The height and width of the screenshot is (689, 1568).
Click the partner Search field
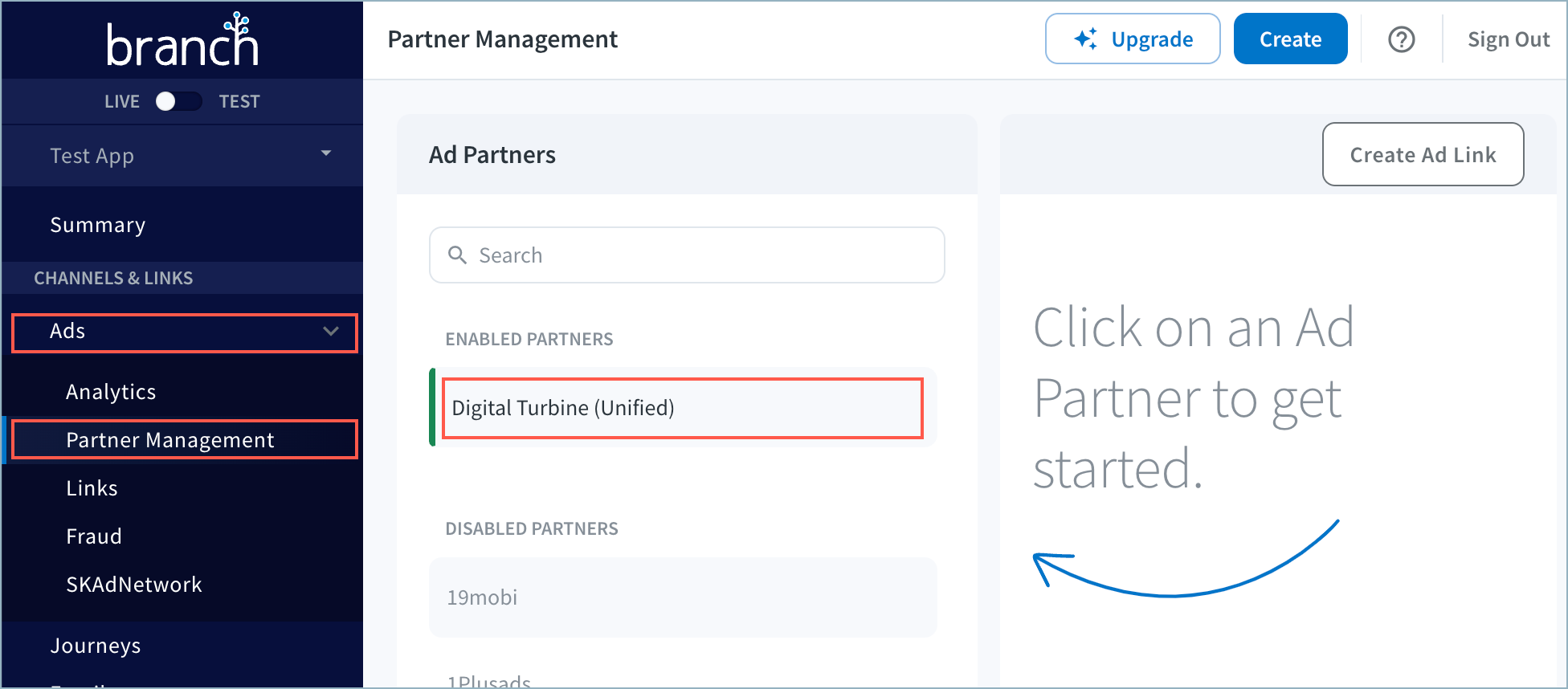(687, 255)
